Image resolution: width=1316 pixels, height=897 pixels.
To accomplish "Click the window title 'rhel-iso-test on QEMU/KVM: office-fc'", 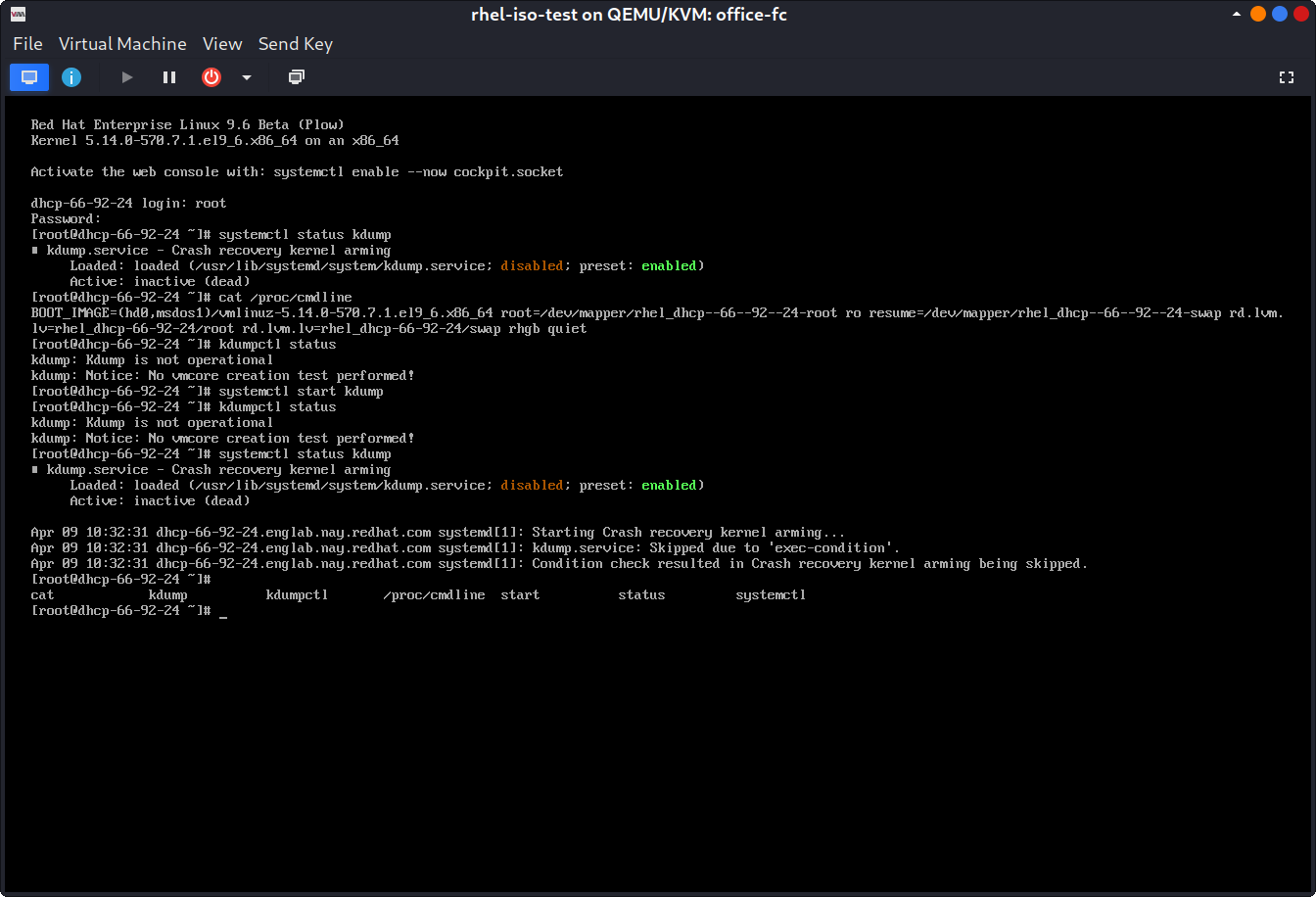I will click(630, 15).
